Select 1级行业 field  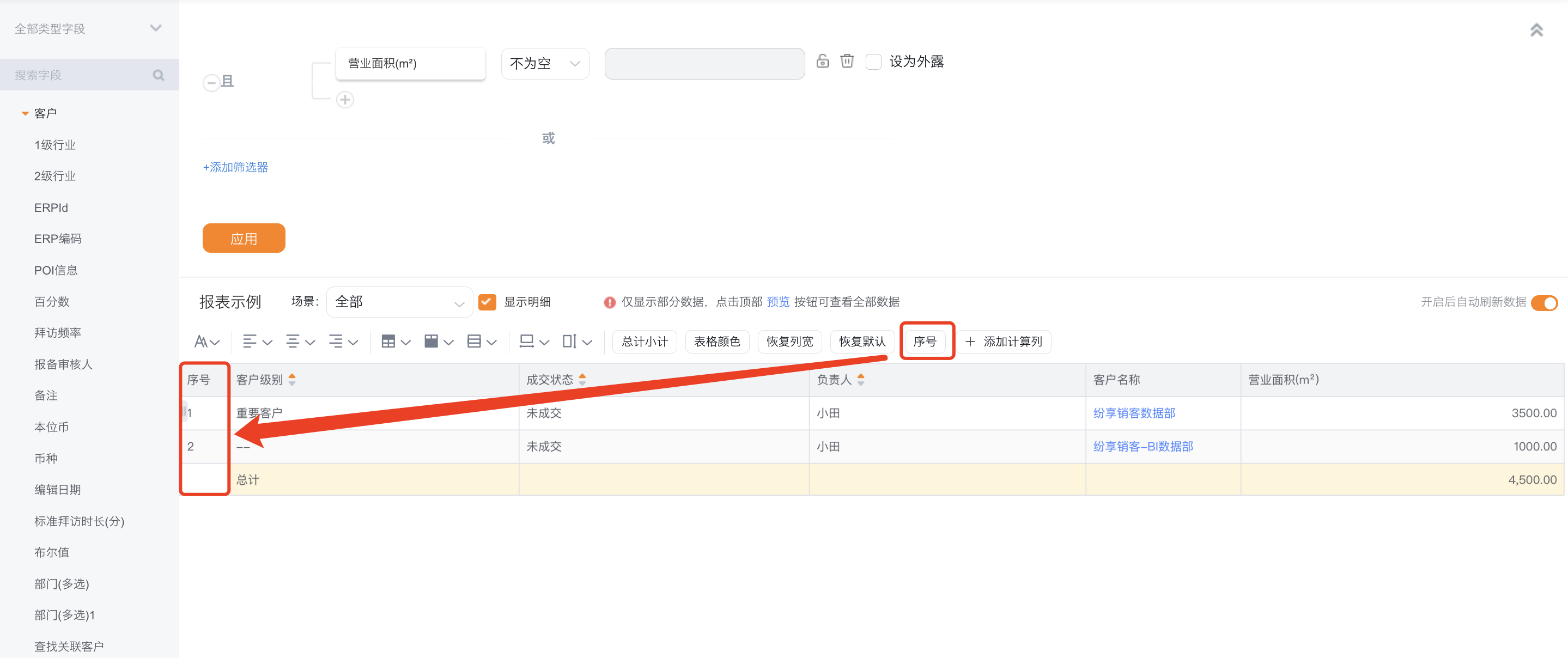(55, 145)
